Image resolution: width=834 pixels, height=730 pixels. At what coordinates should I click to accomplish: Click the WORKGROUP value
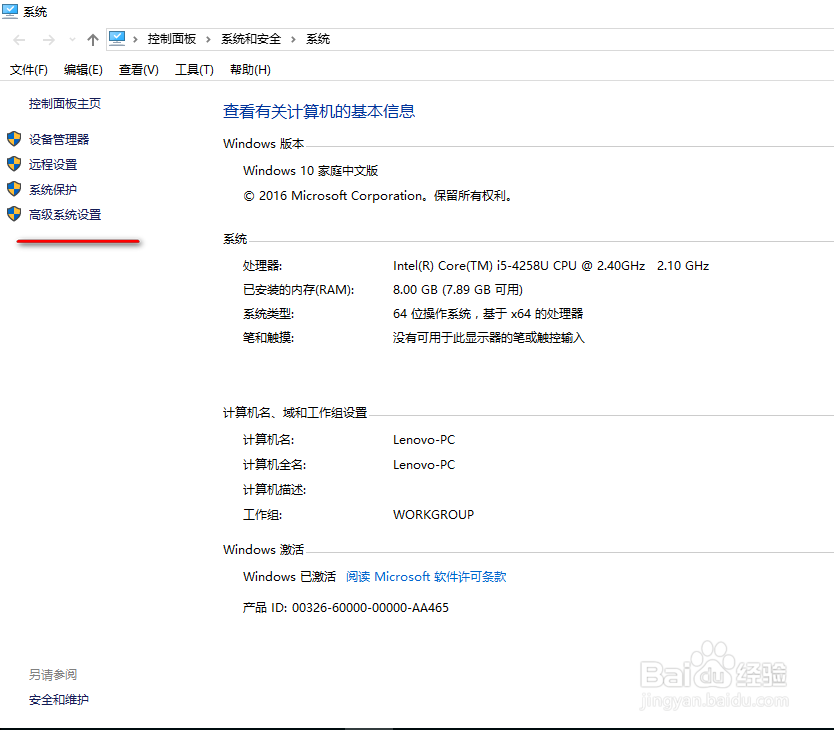[433, 515]
